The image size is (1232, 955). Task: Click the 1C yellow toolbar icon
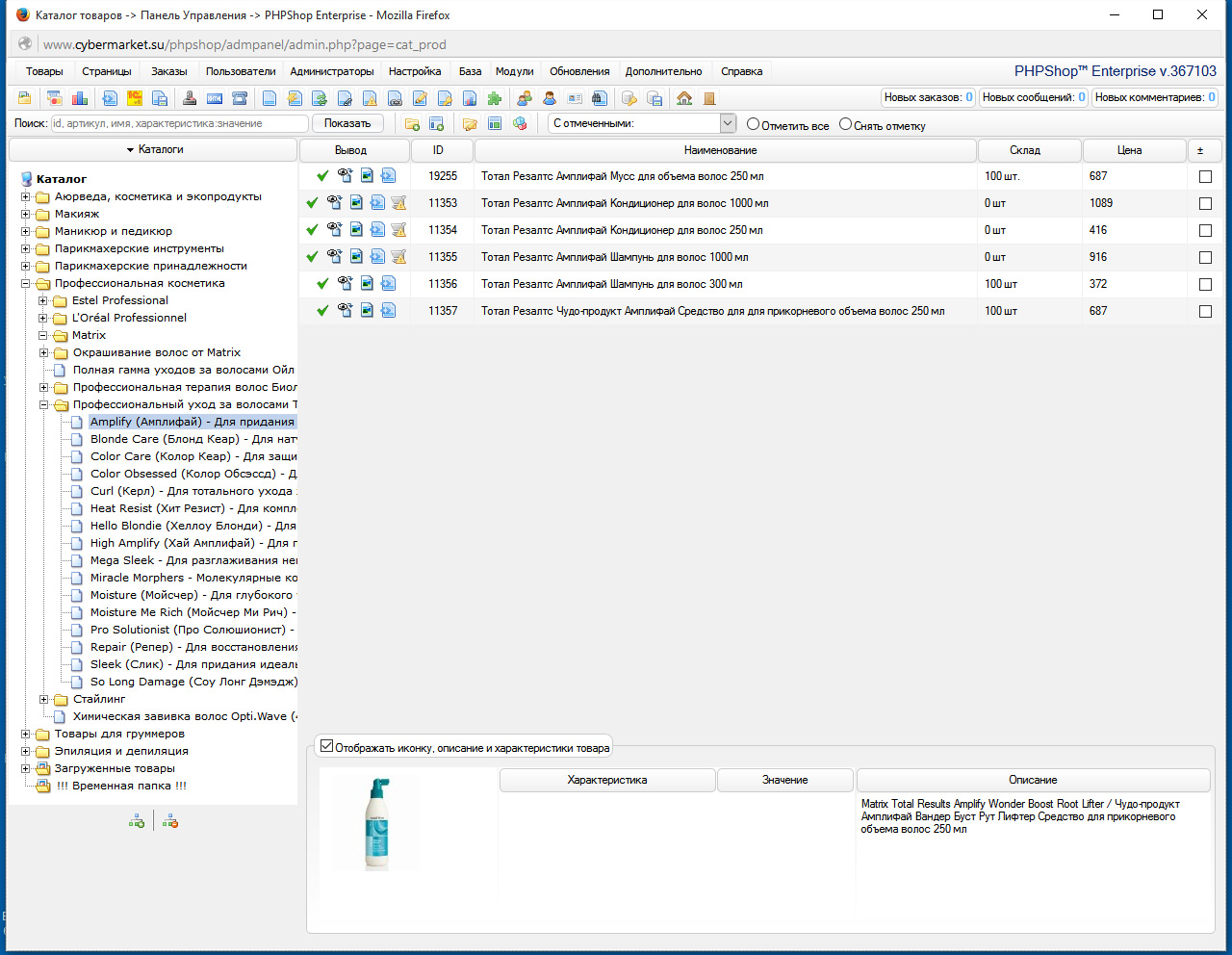[135, 98]
